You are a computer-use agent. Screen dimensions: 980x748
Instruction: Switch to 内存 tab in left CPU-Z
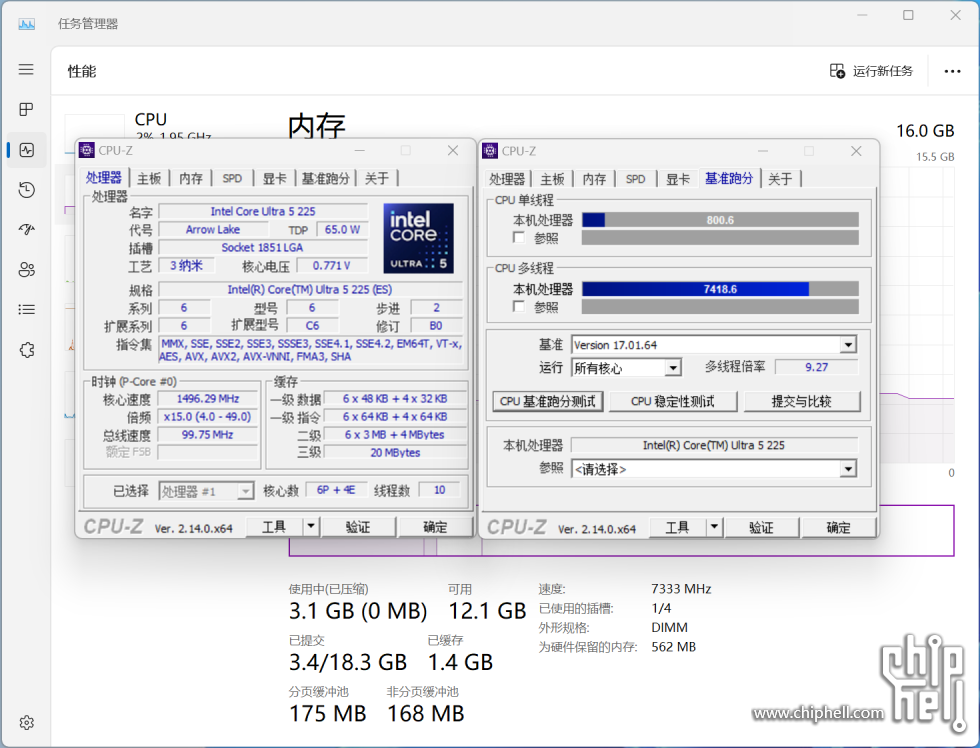point(191,179)
